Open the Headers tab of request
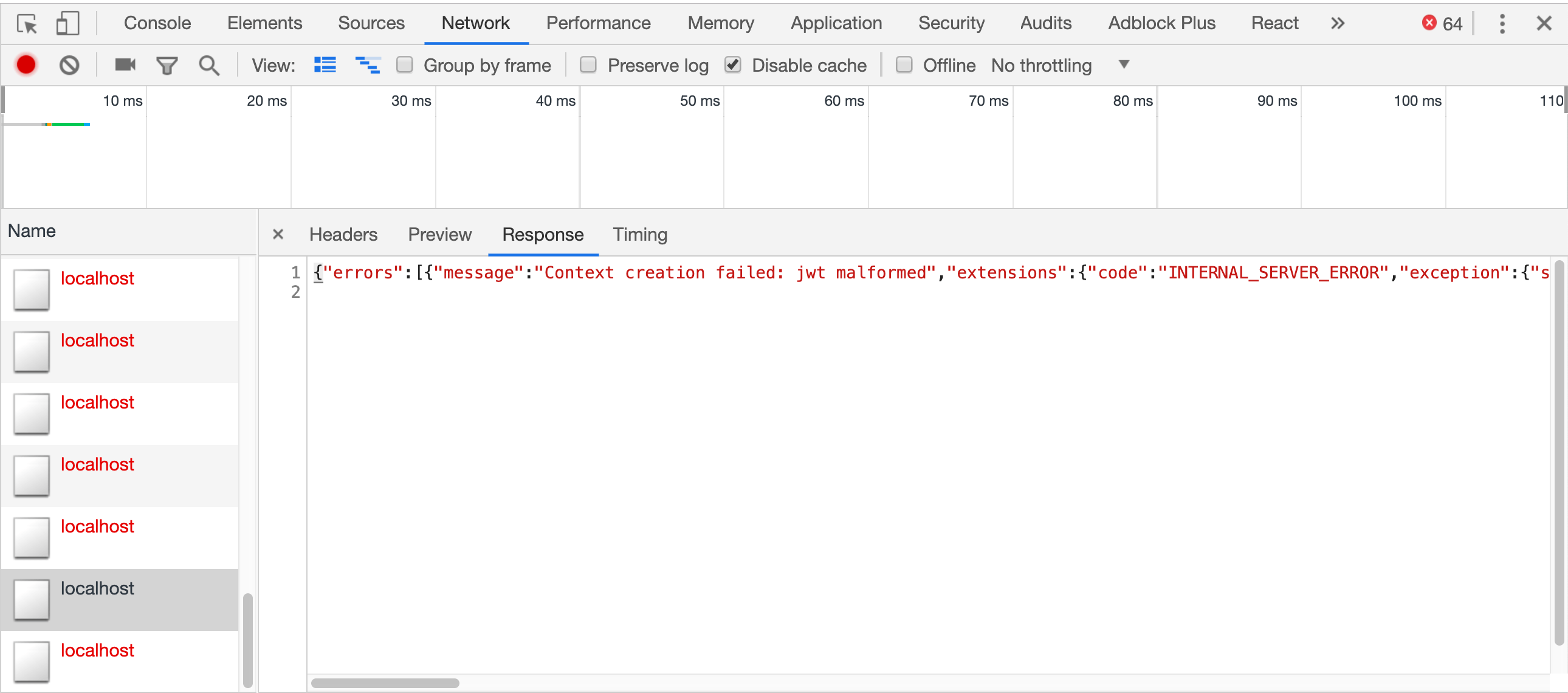 pyautogui.click(x=343, y=235)
